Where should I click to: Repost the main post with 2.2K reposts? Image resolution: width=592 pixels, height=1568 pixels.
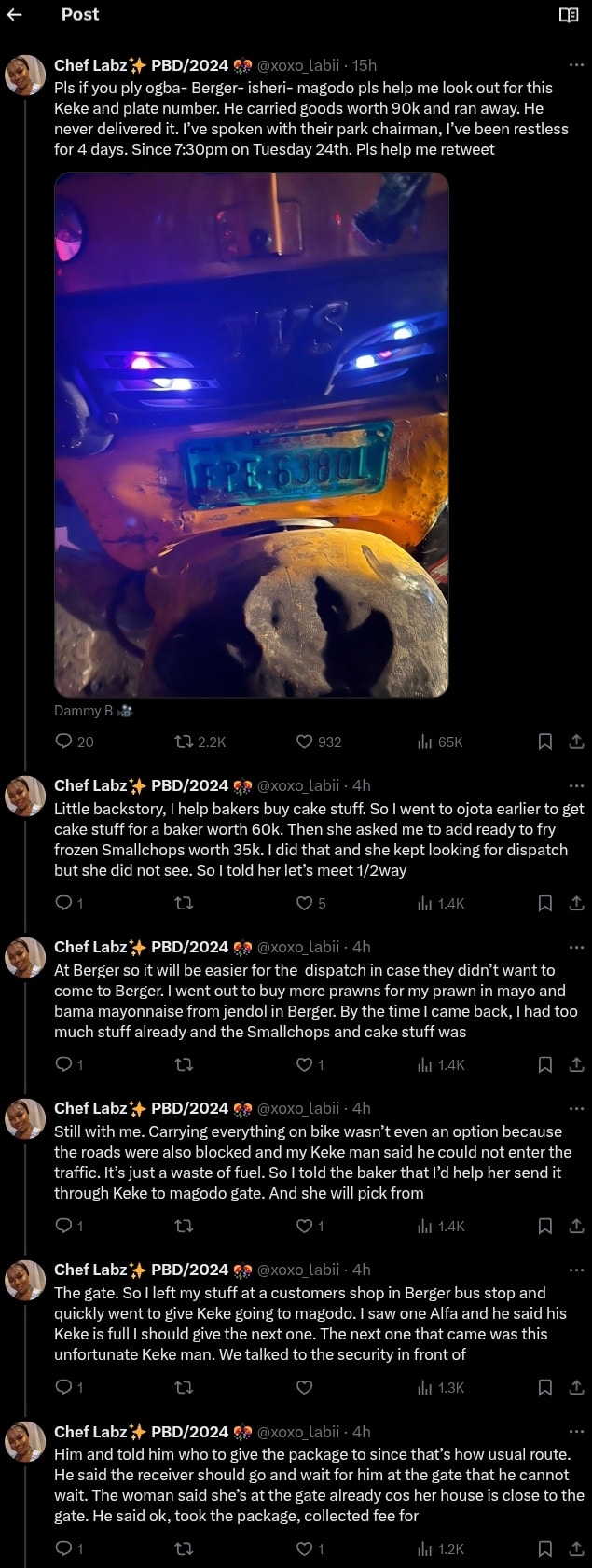185,742
